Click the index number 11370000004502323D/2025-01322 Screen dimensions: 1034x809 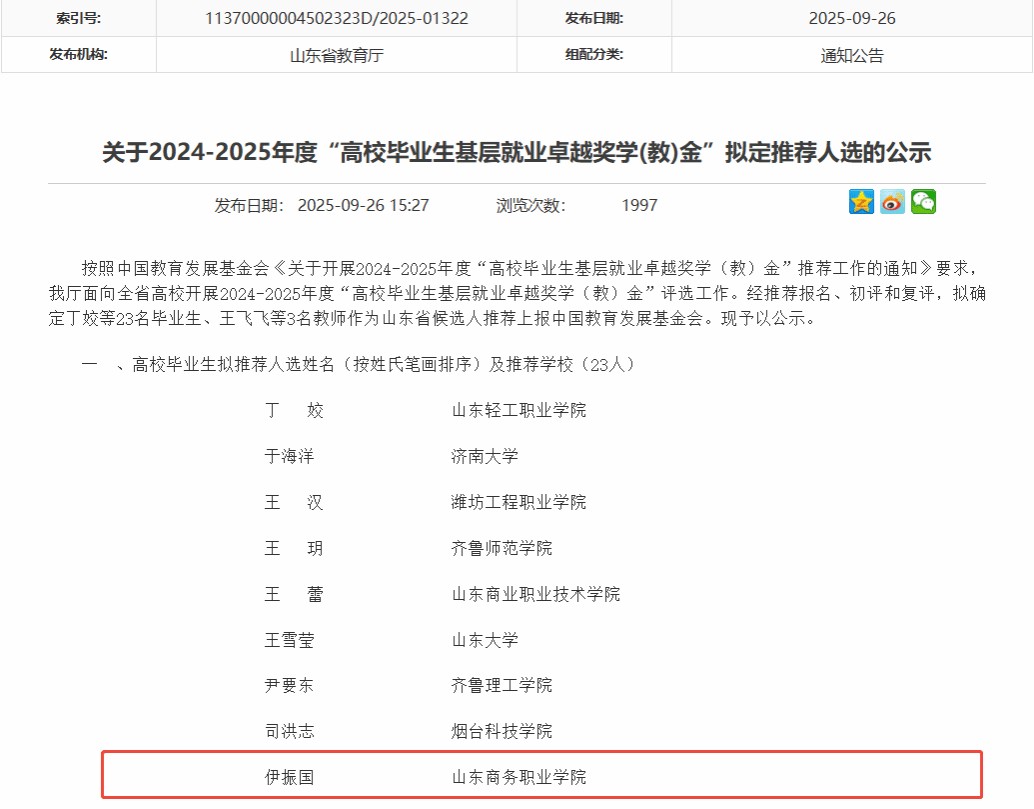pyautogui.click(x=336, y=19)
